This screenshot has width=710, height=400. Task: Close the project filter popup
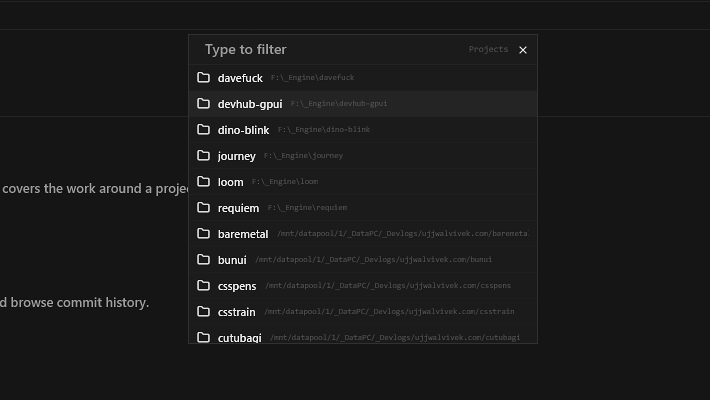pyautogui.click(x=523, y=50)
